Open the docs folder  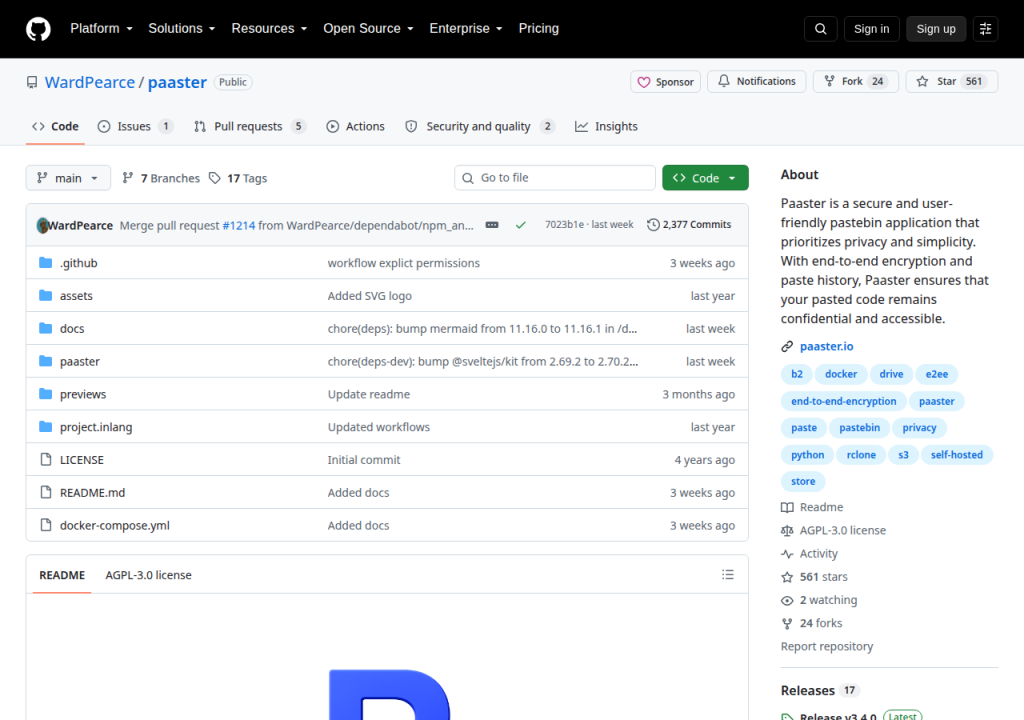tap(72, 329)
